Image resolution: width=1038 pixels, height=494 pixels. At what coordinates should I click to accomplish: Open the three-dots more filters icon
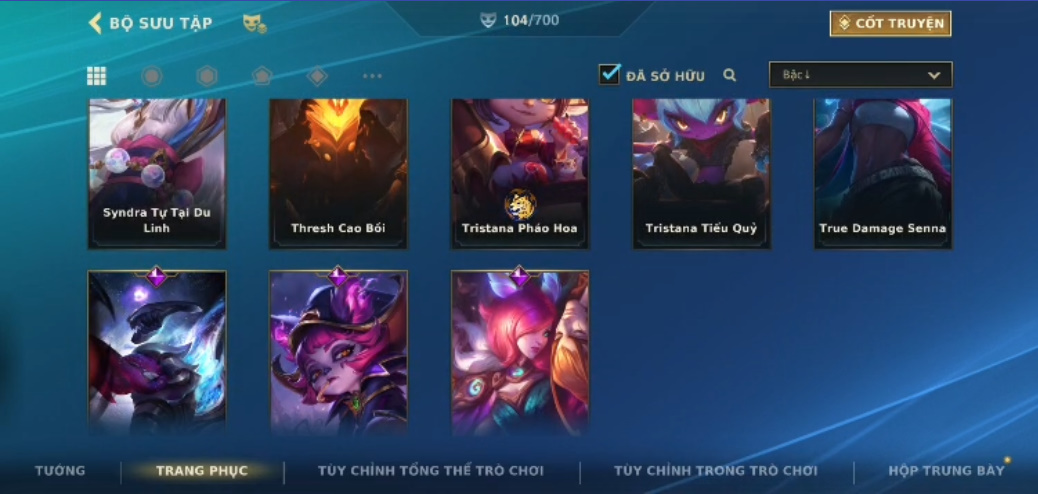coord(372,76)
